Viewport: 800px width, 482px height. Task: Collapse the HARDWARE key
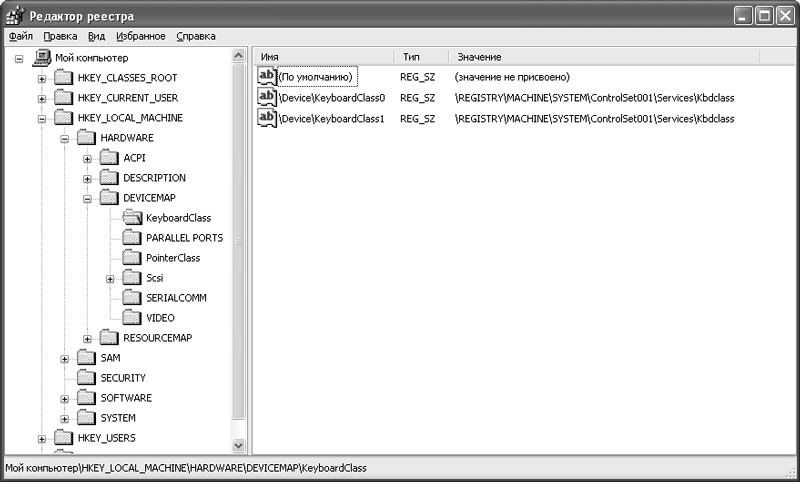tap(65, 139)
